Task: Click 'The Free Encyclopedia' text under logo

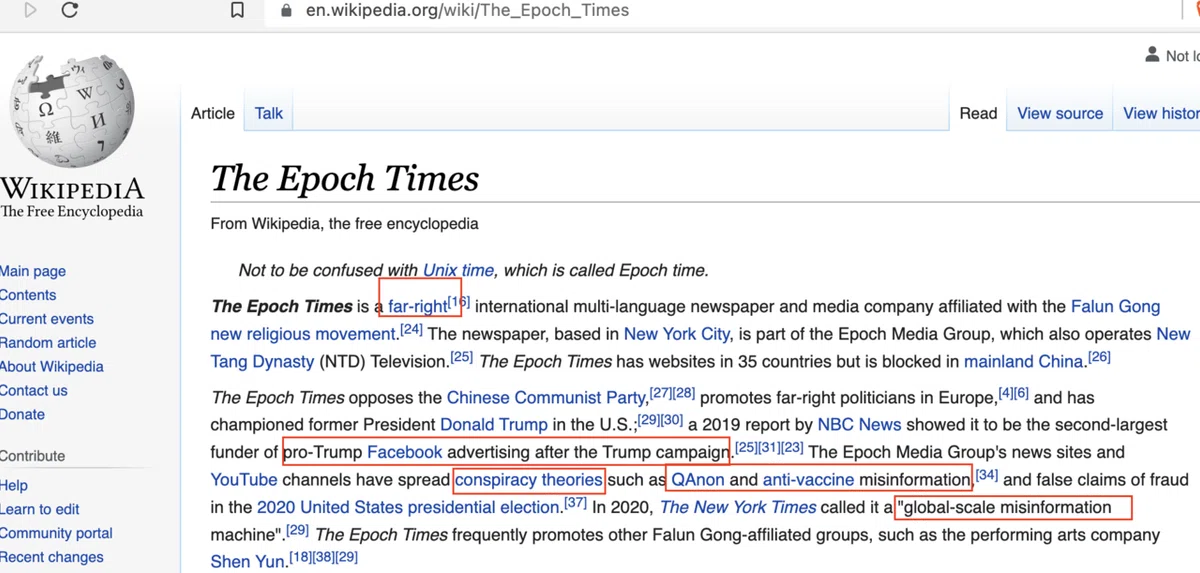Action: coord(71,212)
